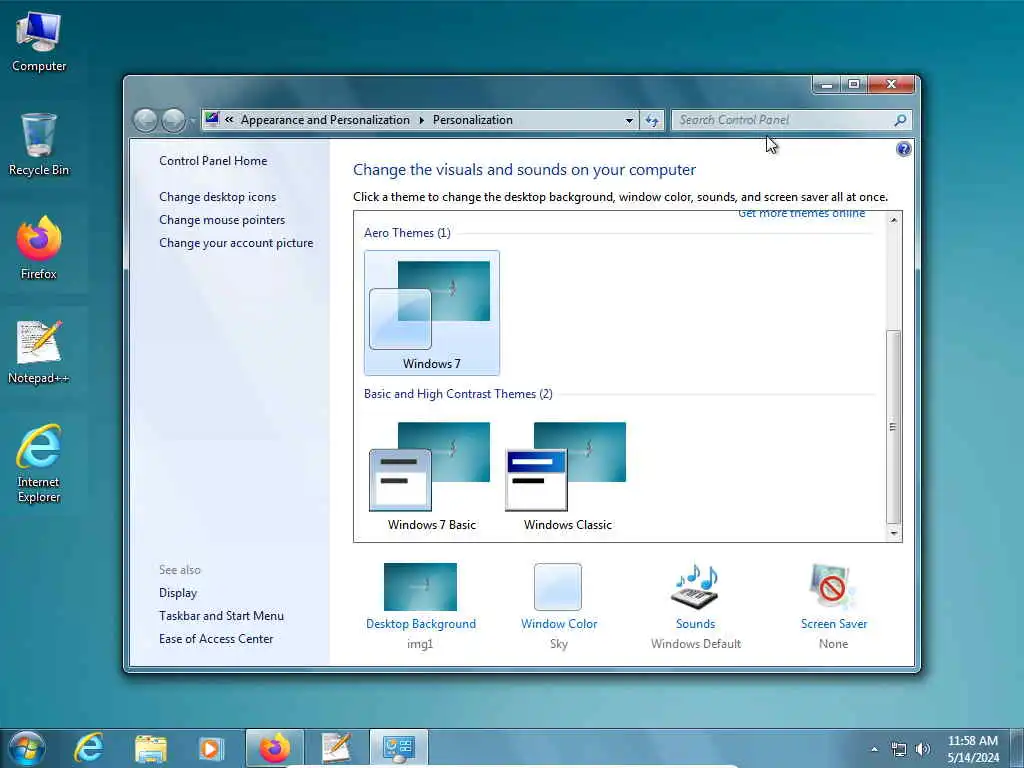The width and height of the screenshot is (1024, 768).
Task: Click the theme list scrollbar thumb
Action: pyautogui.click(x=893, y=427)
